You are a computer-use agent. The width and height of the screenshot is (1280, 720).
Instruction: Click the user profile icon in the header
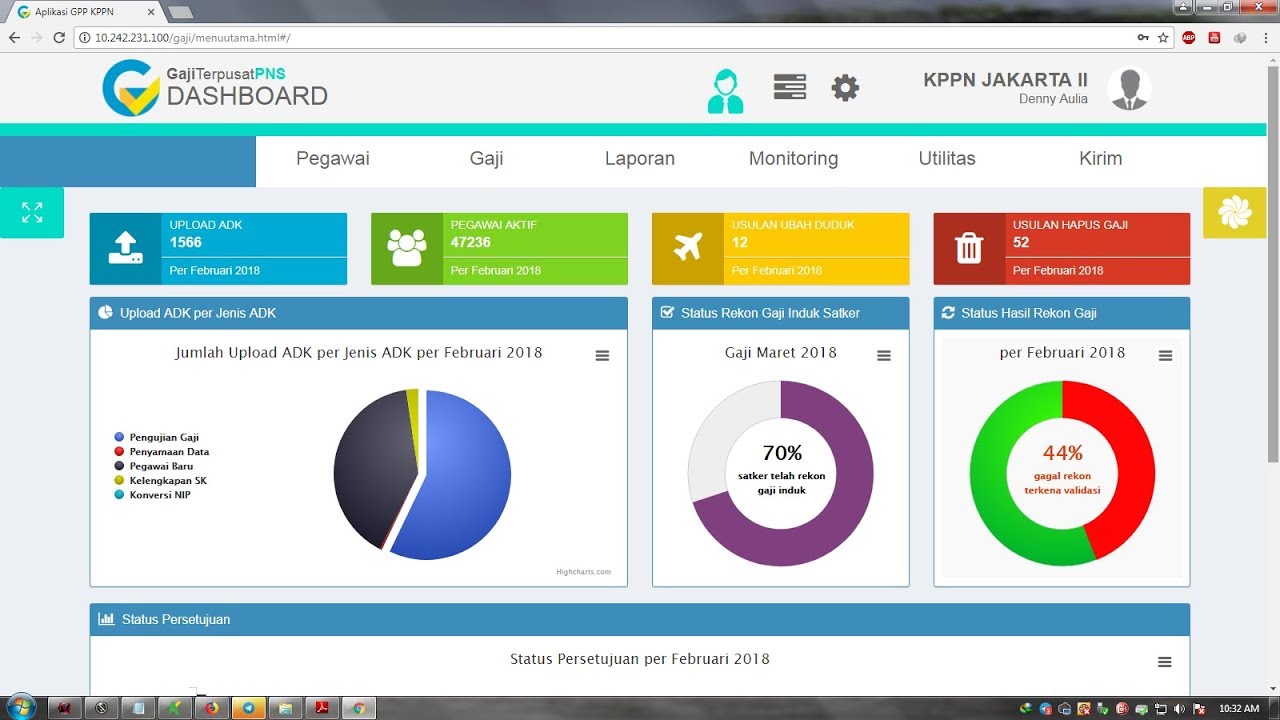click(725, 90)
